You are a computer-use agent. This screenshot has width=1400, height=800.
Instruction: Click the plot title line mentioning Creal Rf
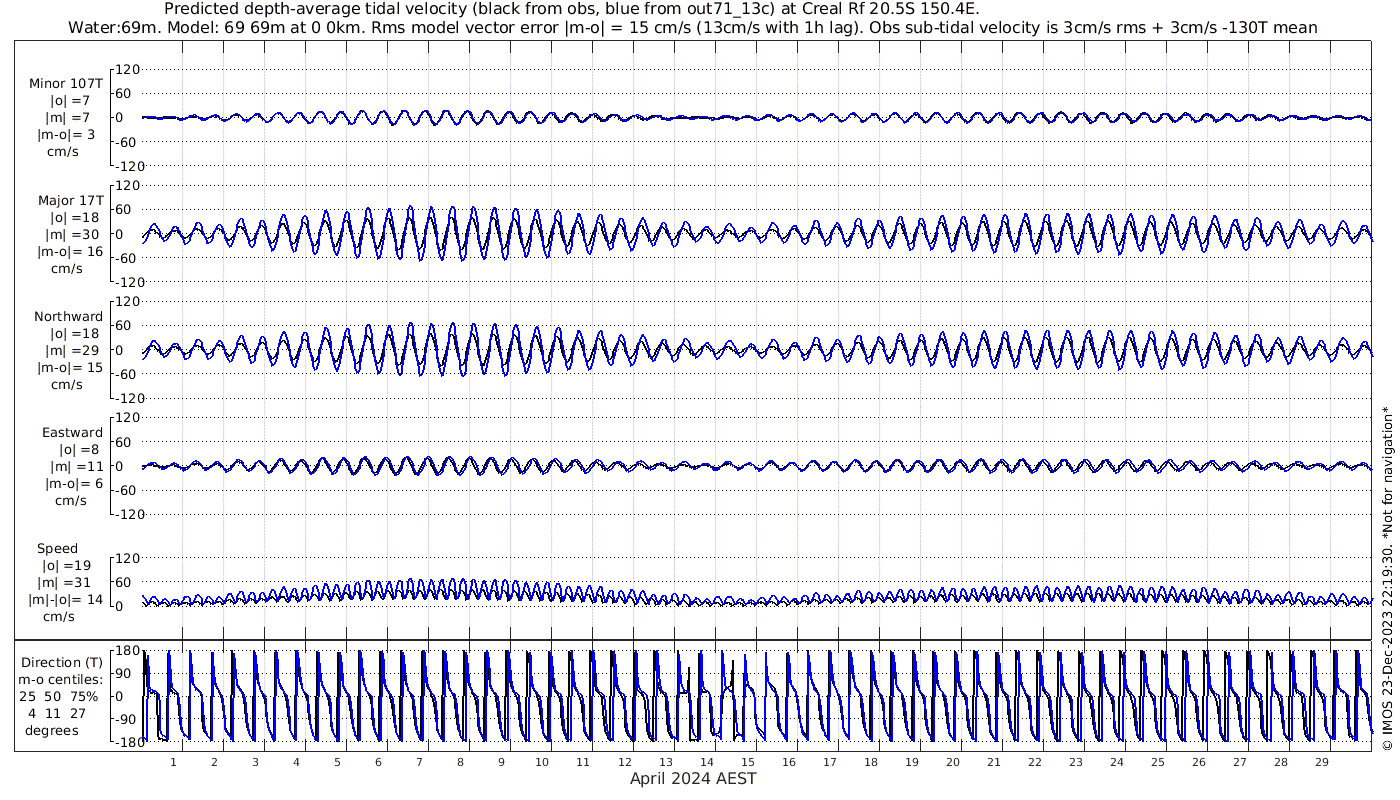571,9
